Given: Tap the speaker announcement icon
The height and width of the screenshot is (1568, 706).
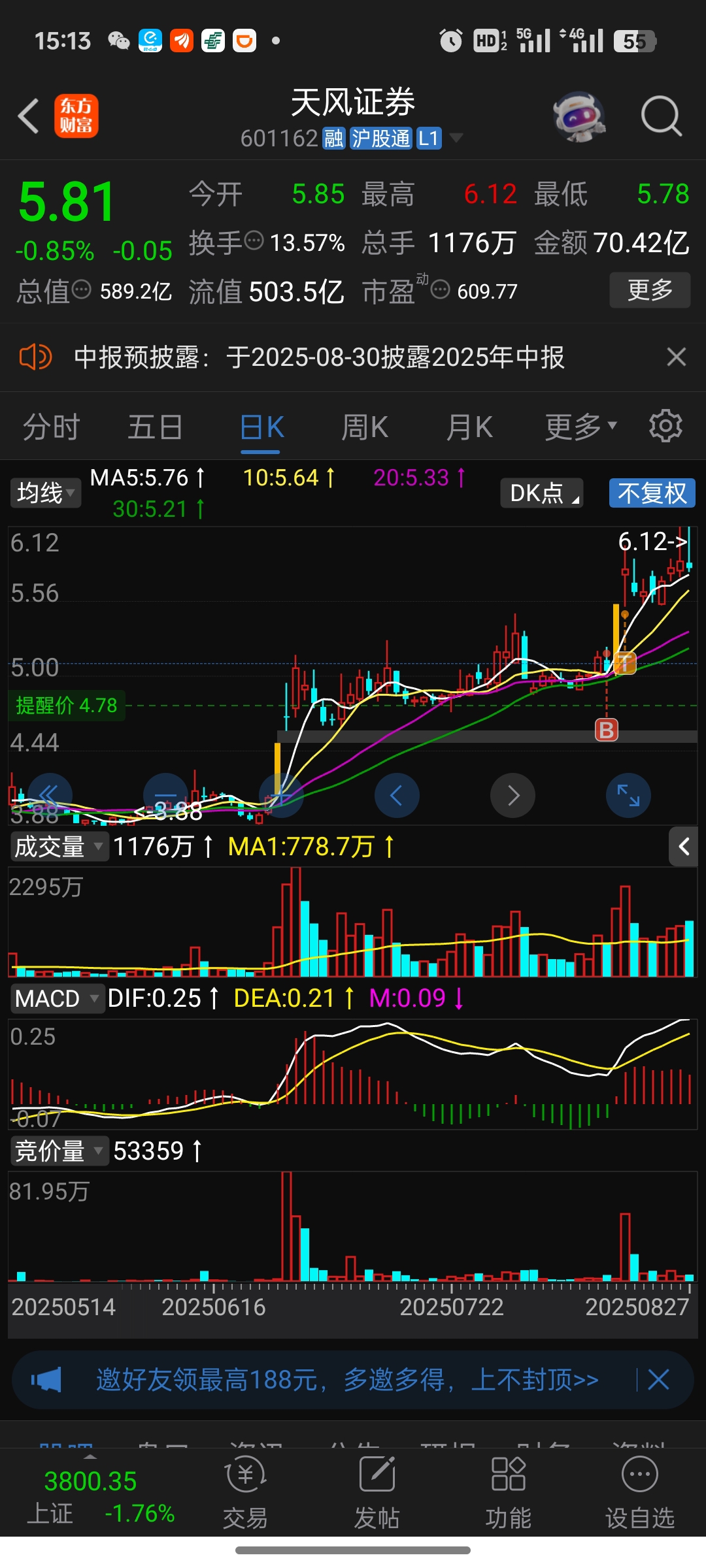Looking at the screenshot, I should coord(35,357).
